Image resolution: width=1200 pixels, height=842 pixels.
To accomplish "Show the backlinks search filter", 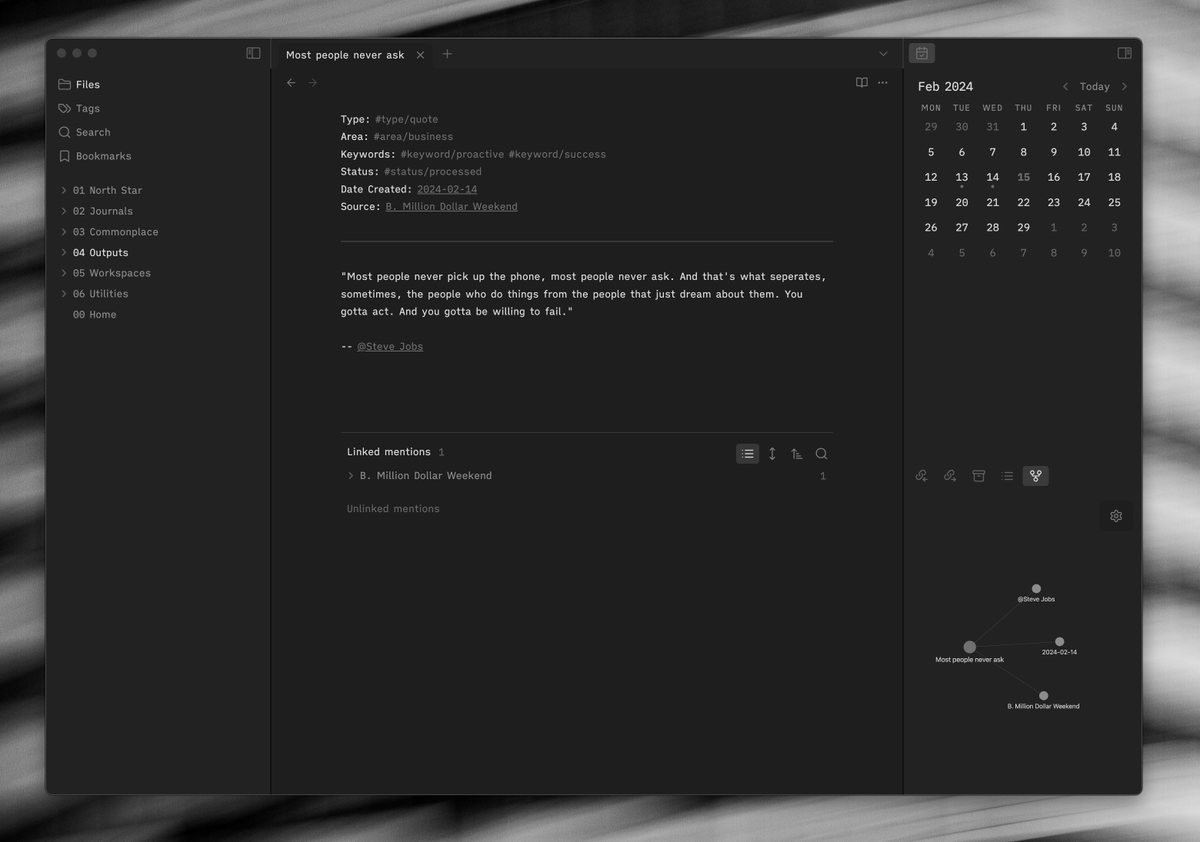I will (x=821, y=454).
